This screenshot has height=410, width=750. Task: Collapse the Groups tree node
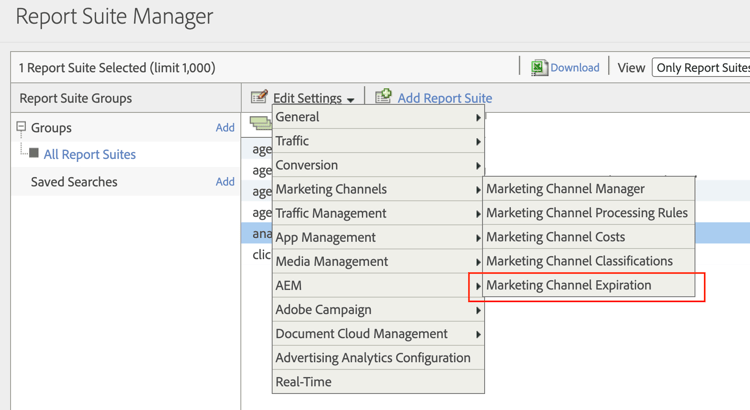21,128
